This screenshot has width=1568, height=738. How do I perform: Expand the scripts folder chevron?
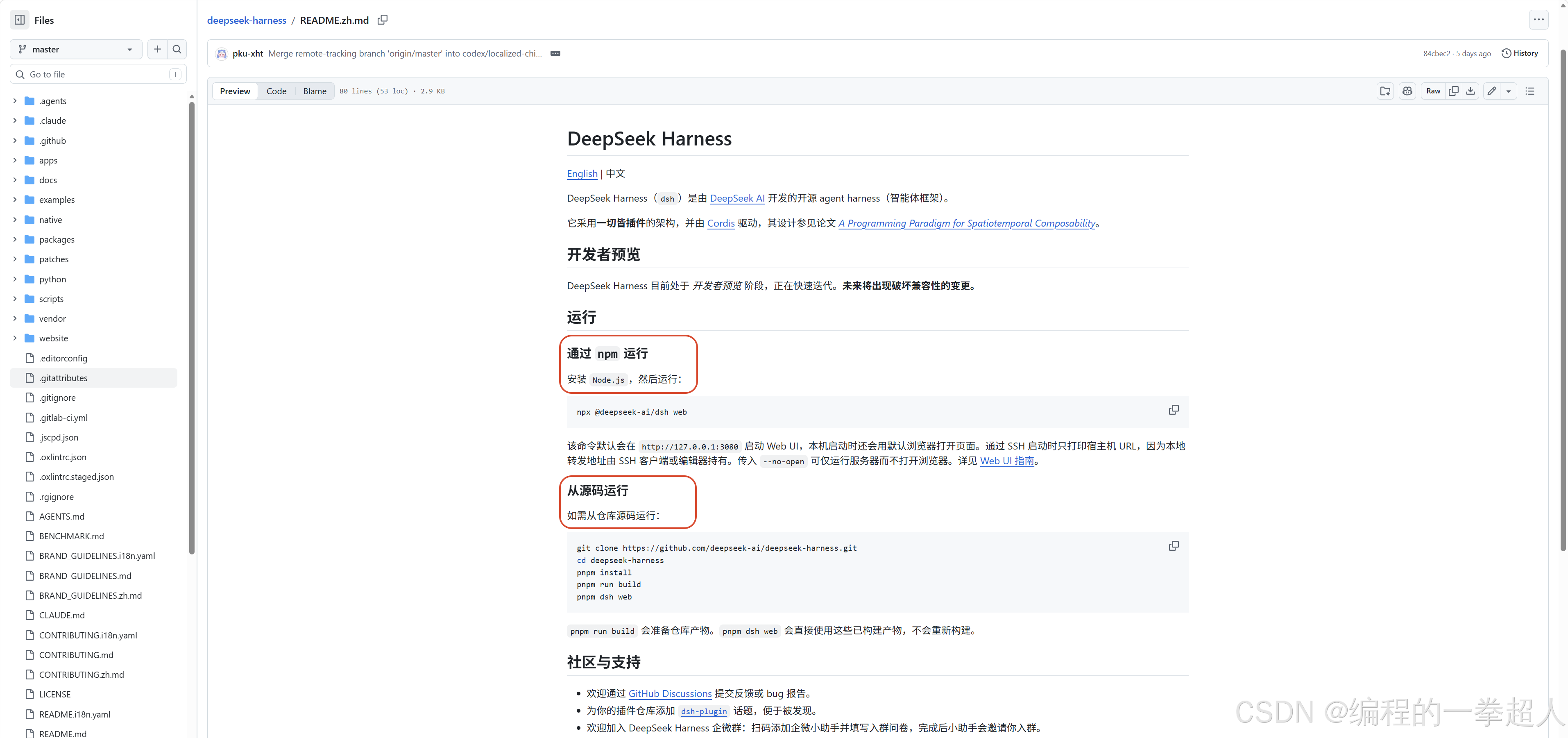[15, 298]
